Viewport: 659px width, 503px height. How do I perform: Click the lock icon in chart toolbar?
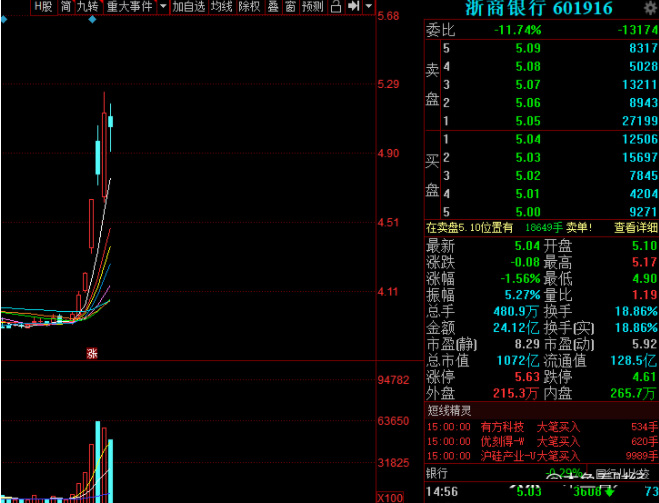point(336,7)
